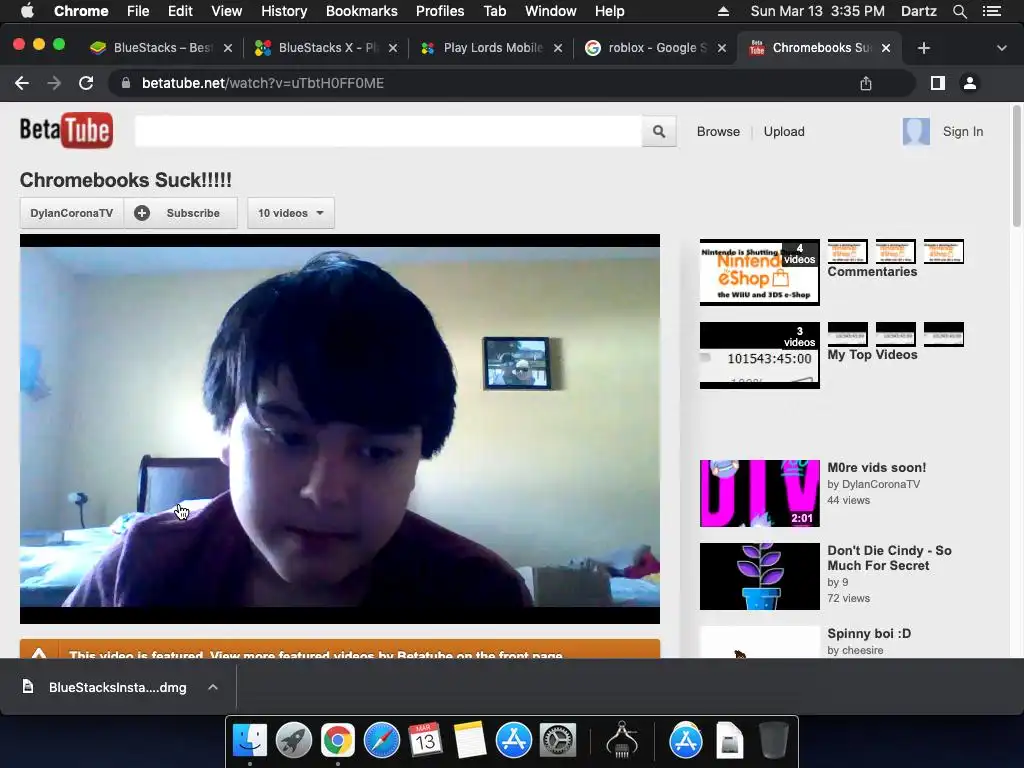Open the Apple menu
This screenshot has width=1024, height=768.
coord(27,11)
